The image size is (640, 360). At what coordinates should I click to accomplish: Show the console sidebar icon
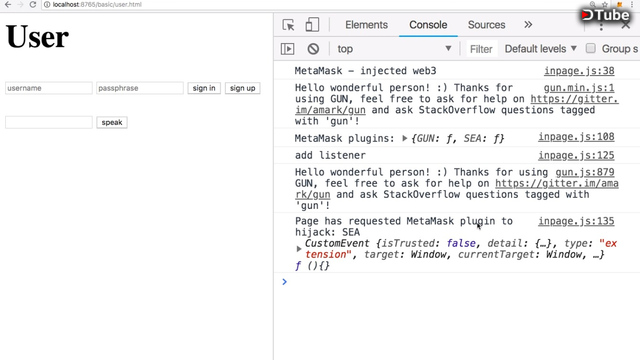pyautogui.click(x=287, y=49)
